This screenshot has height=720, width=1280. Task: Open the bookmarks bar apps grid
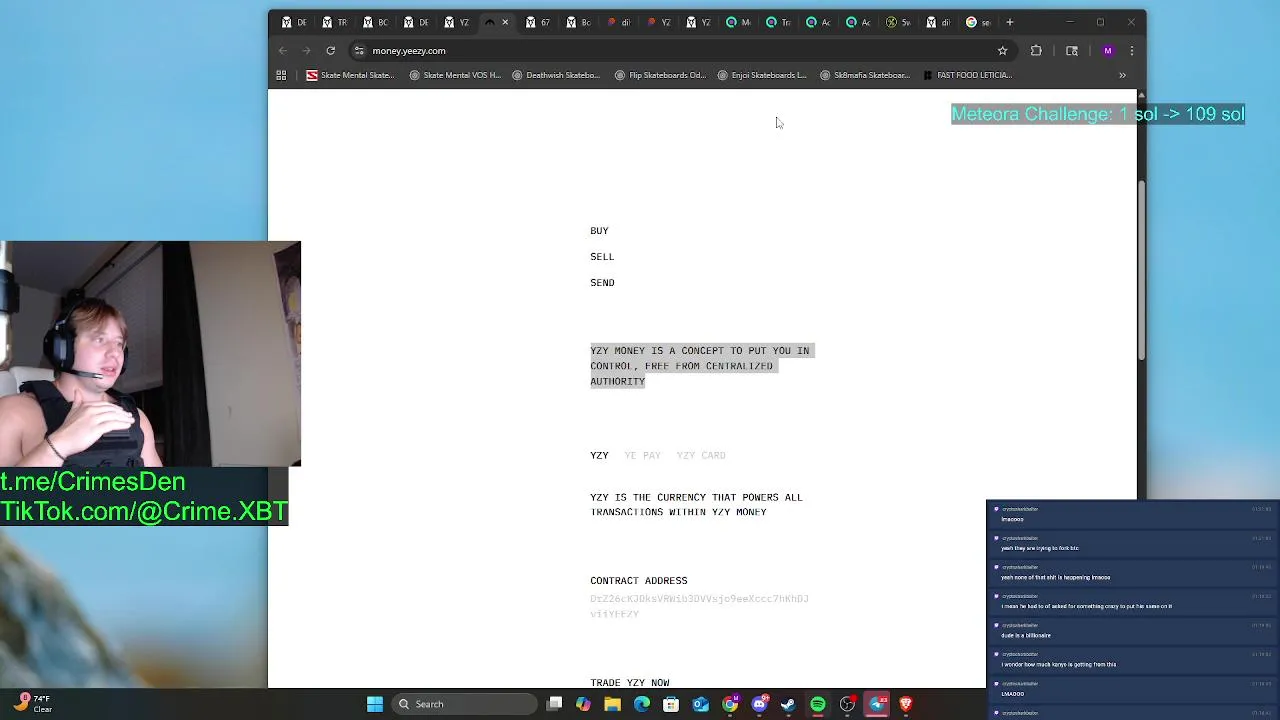281,75
